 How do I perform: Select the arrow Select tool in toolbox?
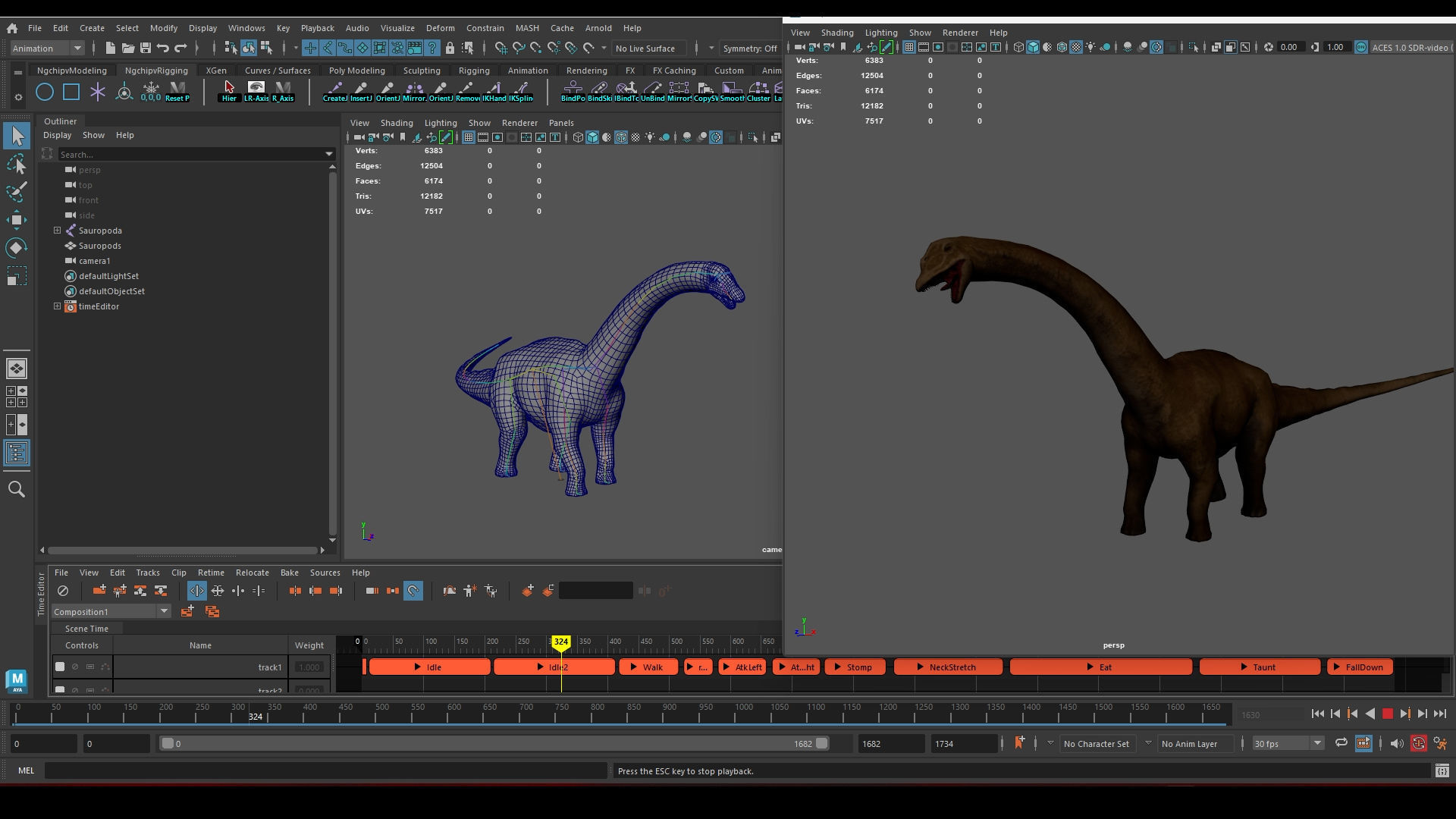(x=17, y=136)
